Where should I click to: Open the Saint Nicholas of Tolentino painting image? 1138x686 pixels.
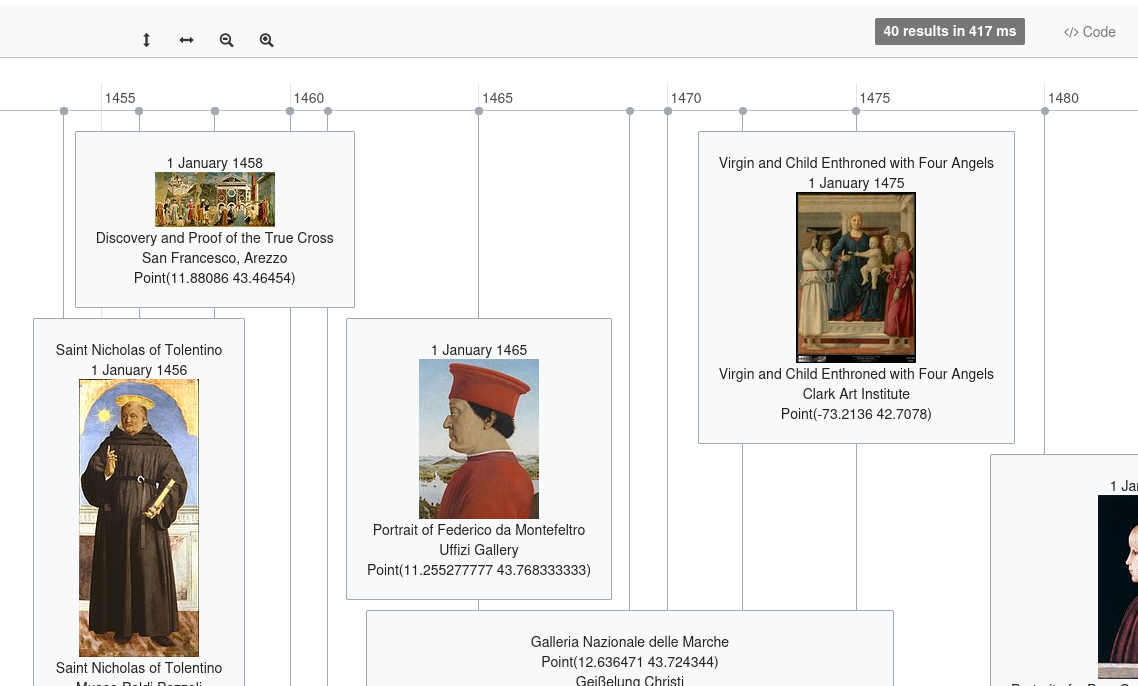[139, 518]
